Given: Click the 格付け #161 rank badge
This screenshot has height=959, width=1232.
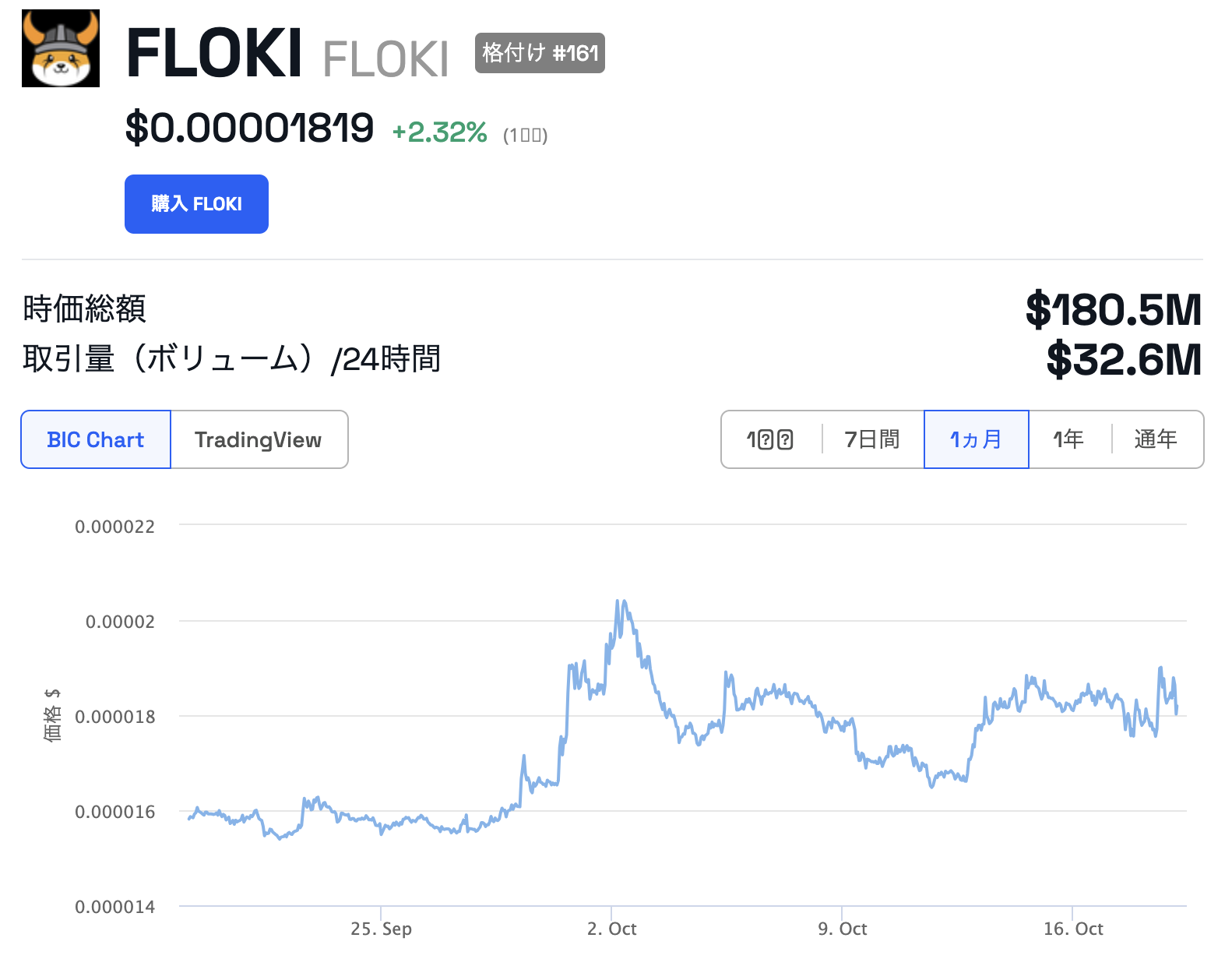Looking at the screenshot, I should (540, 53).
